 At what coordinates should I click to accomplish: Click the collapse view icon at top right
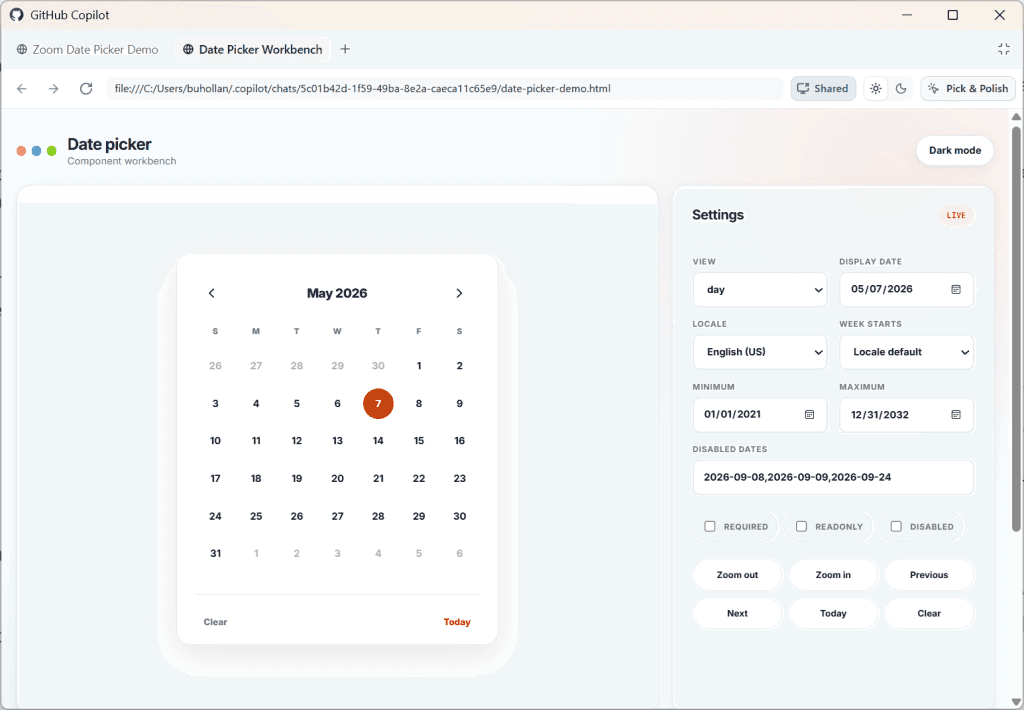pos(1004,49)
